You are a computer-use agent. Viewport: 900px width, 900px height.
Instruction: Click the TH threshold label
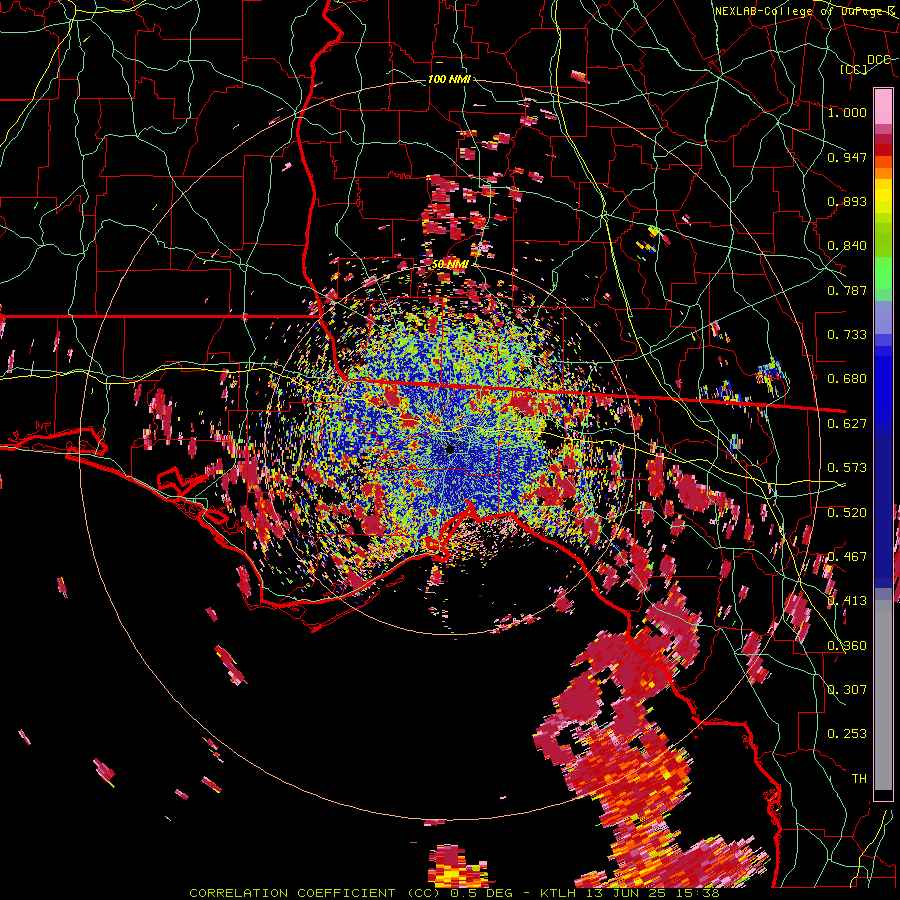(859, 779)
